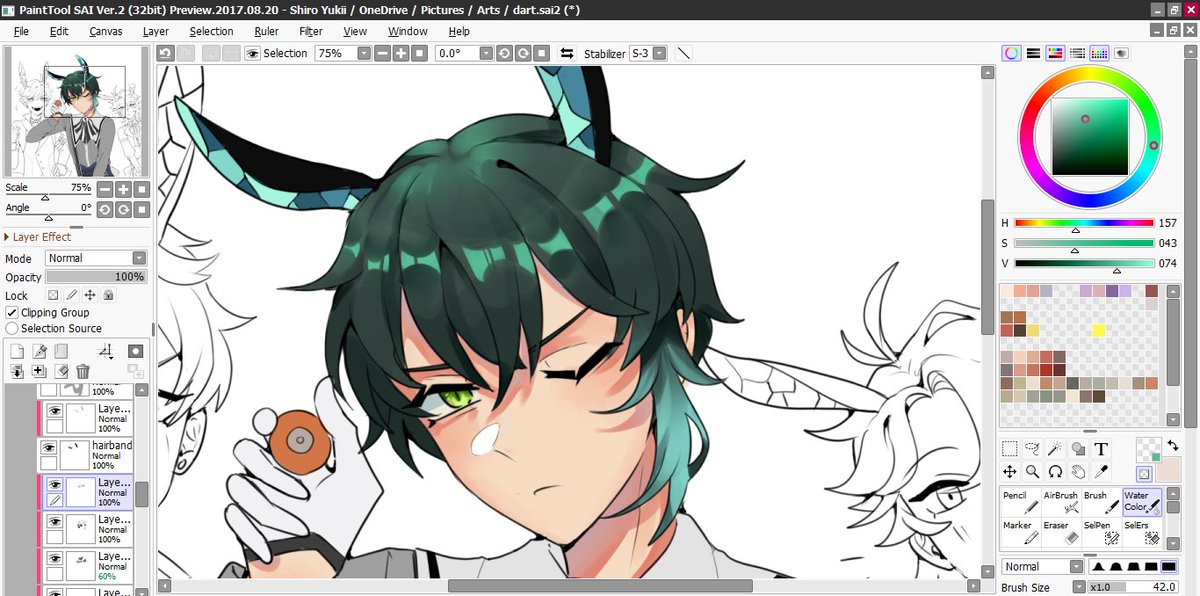1200x596 pixels.
Task: Toggle the Clipping Group checkbox
Action: pyautogui.click(x=12, y=312)
